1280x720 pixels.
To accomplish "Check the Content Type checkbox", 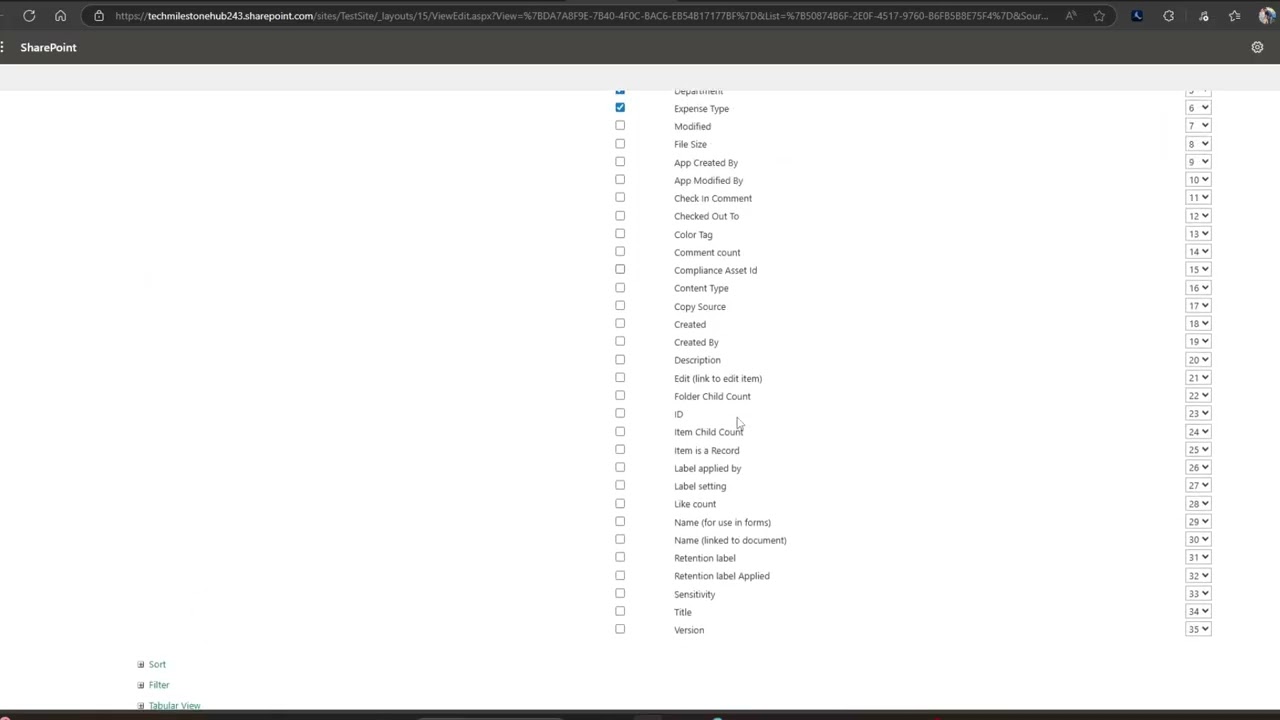I will click(x=620, y=288).
